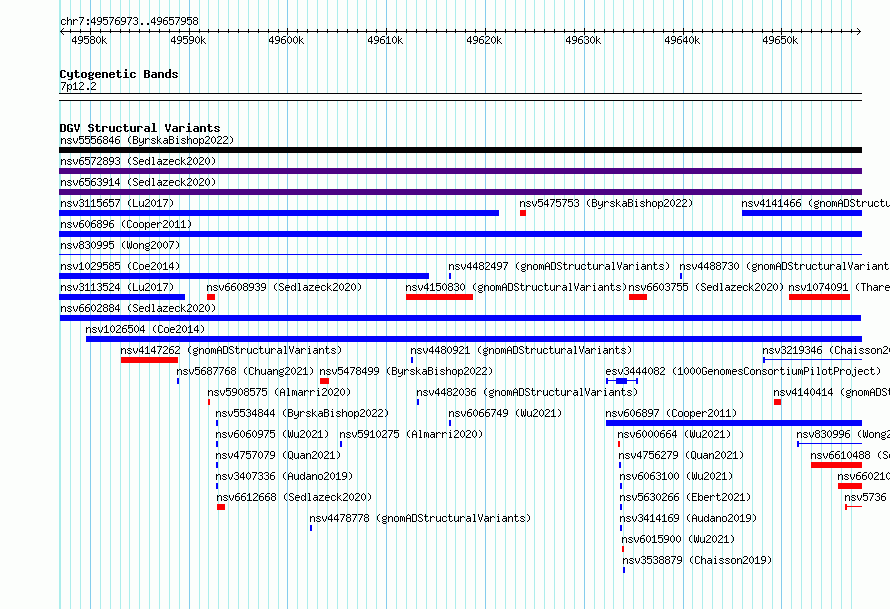Select nsv4757079 (Quan2021) label
Screen dimensions: 890x609
click(x=278, y=455)
